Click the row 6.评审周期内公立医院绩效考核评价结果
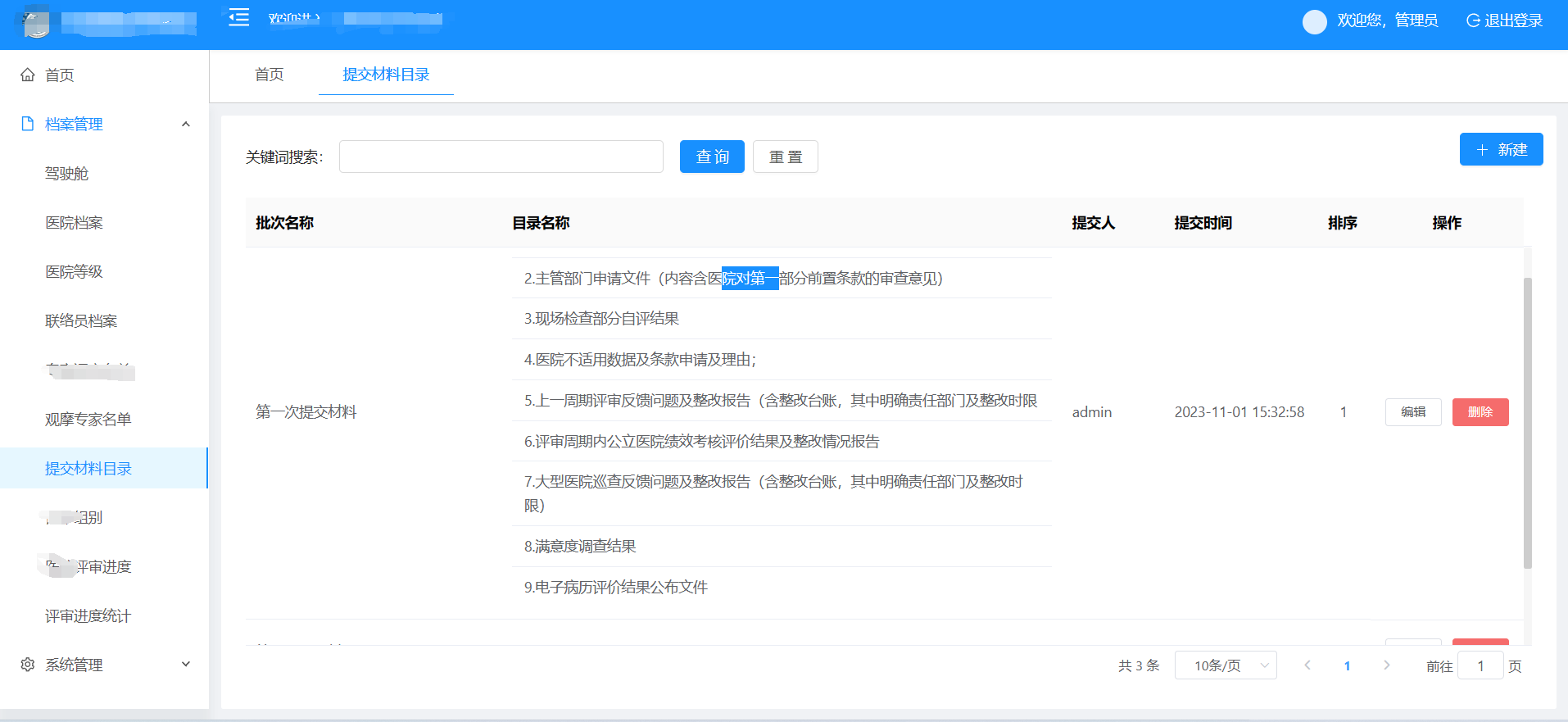 click(x=782, y=442)
